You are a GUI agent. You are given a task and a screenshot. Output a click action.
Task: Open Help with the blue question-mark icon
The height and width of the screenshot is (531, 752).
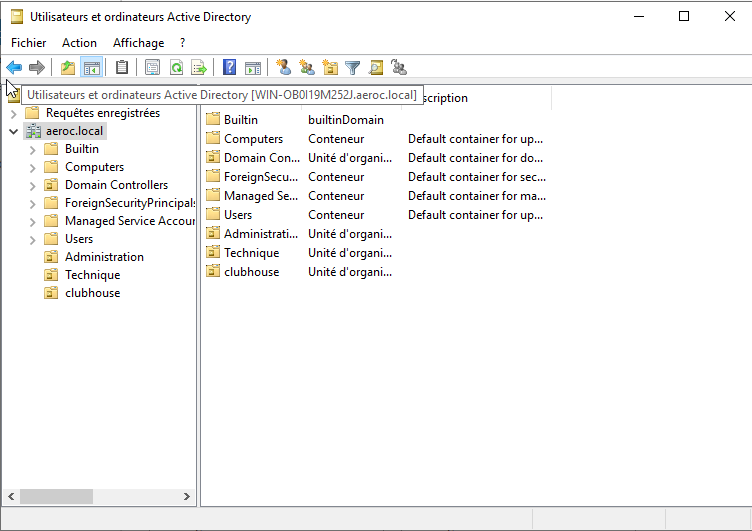point(230,67)
